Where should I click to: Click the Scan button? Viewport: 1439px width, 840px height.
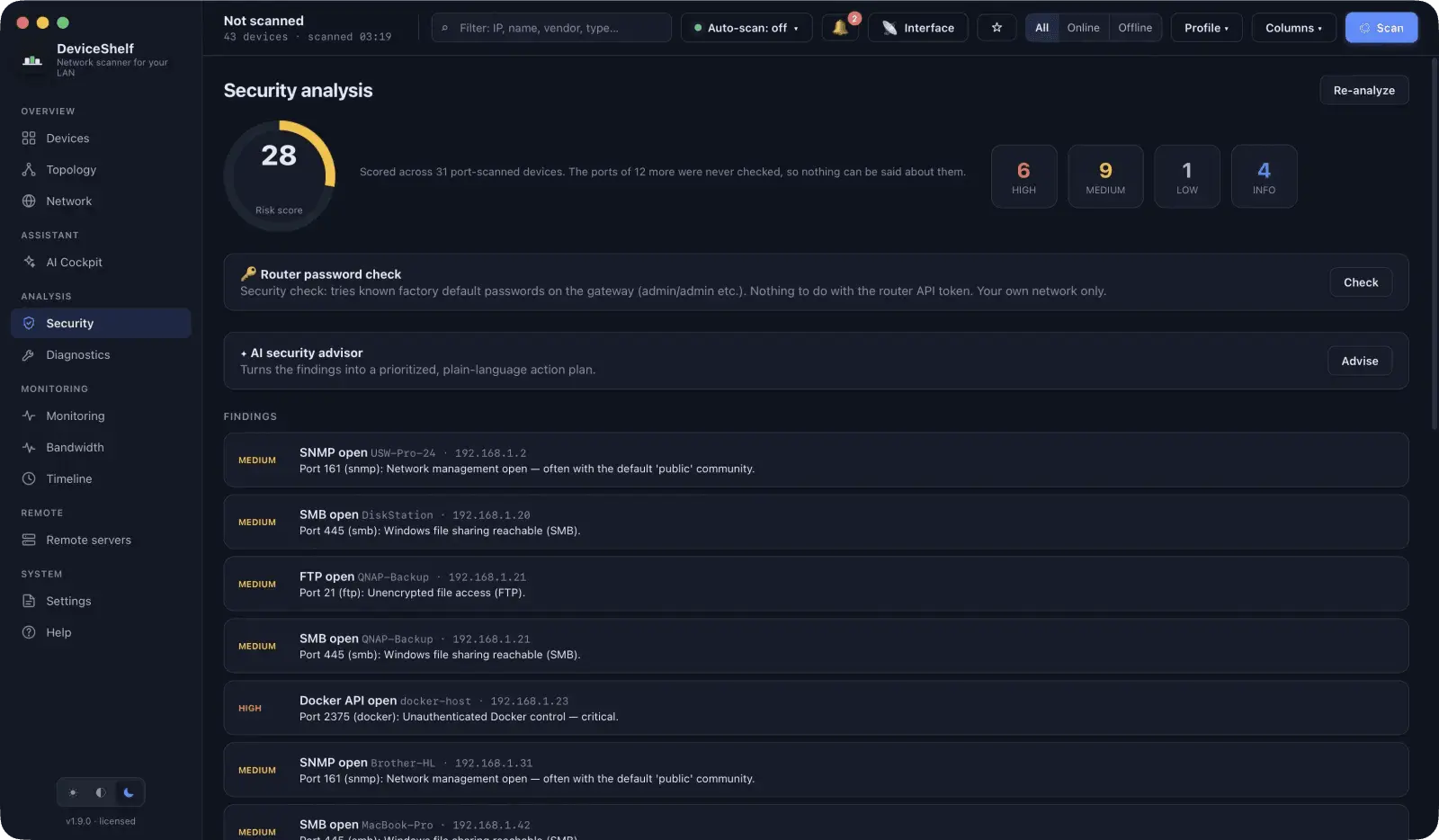click(x=1381, y=28)
